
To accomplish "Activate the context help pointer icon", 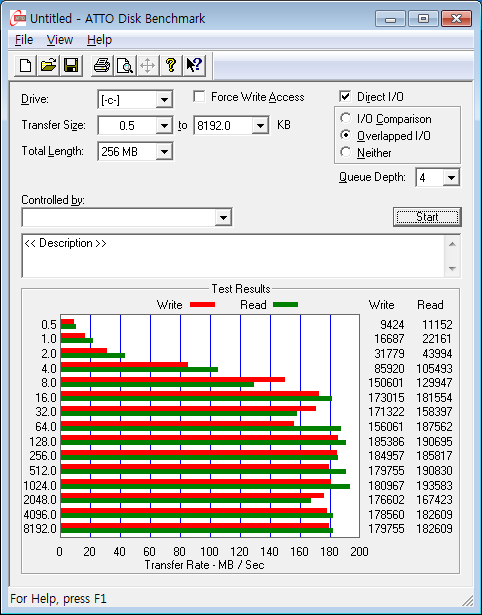I will (x=194, y=65).
